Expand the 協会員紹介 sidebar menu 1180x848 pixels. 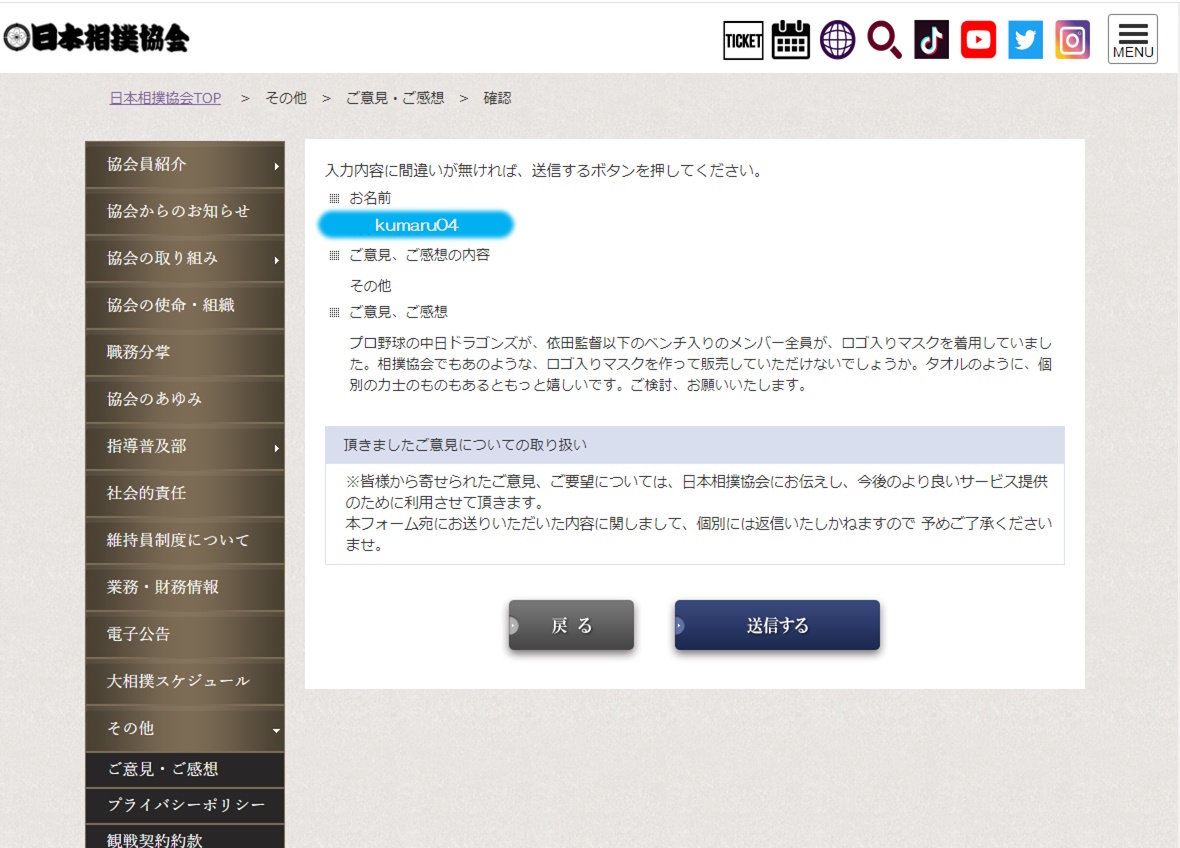click(185, 165)
